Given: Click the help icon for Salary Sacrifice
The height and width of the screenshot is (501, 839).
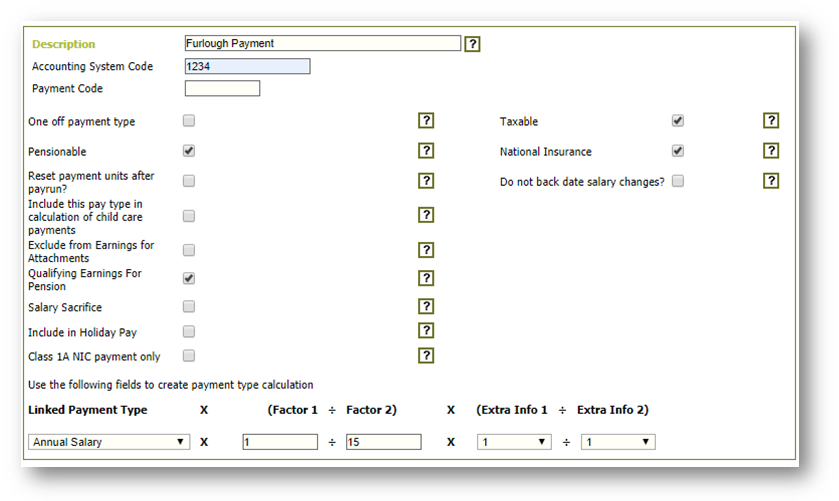Looking at the screenshot, I should click(426, 307).
